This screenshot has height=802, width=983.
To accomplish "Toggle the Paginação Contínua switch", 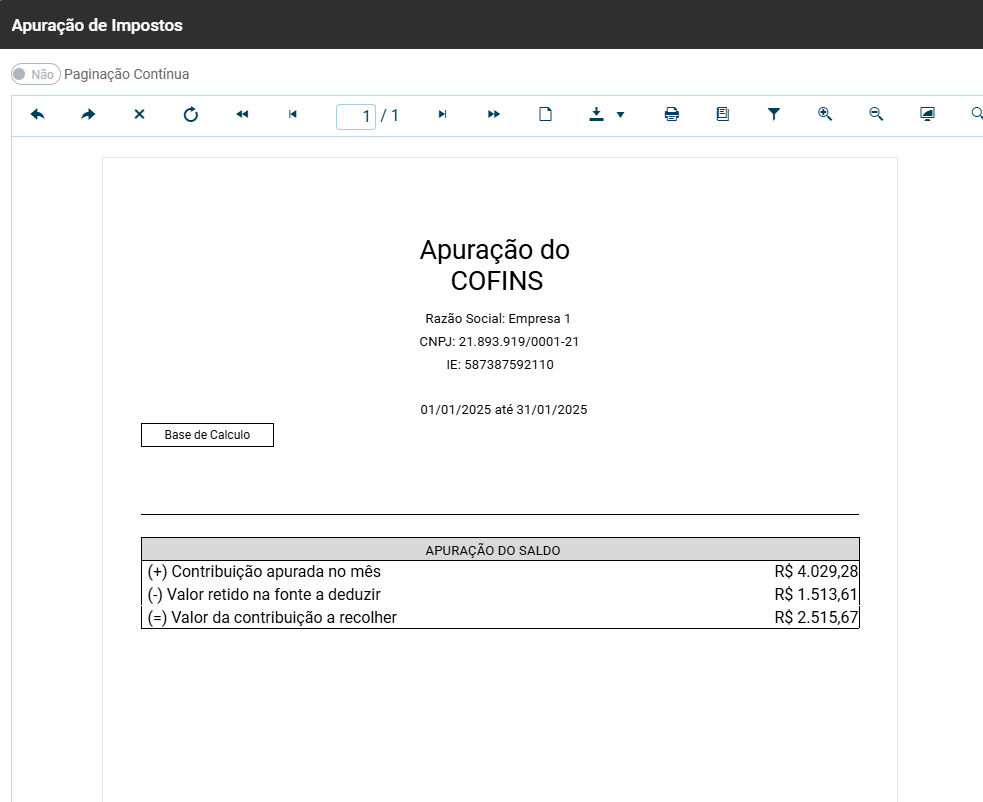I will 35,74.
